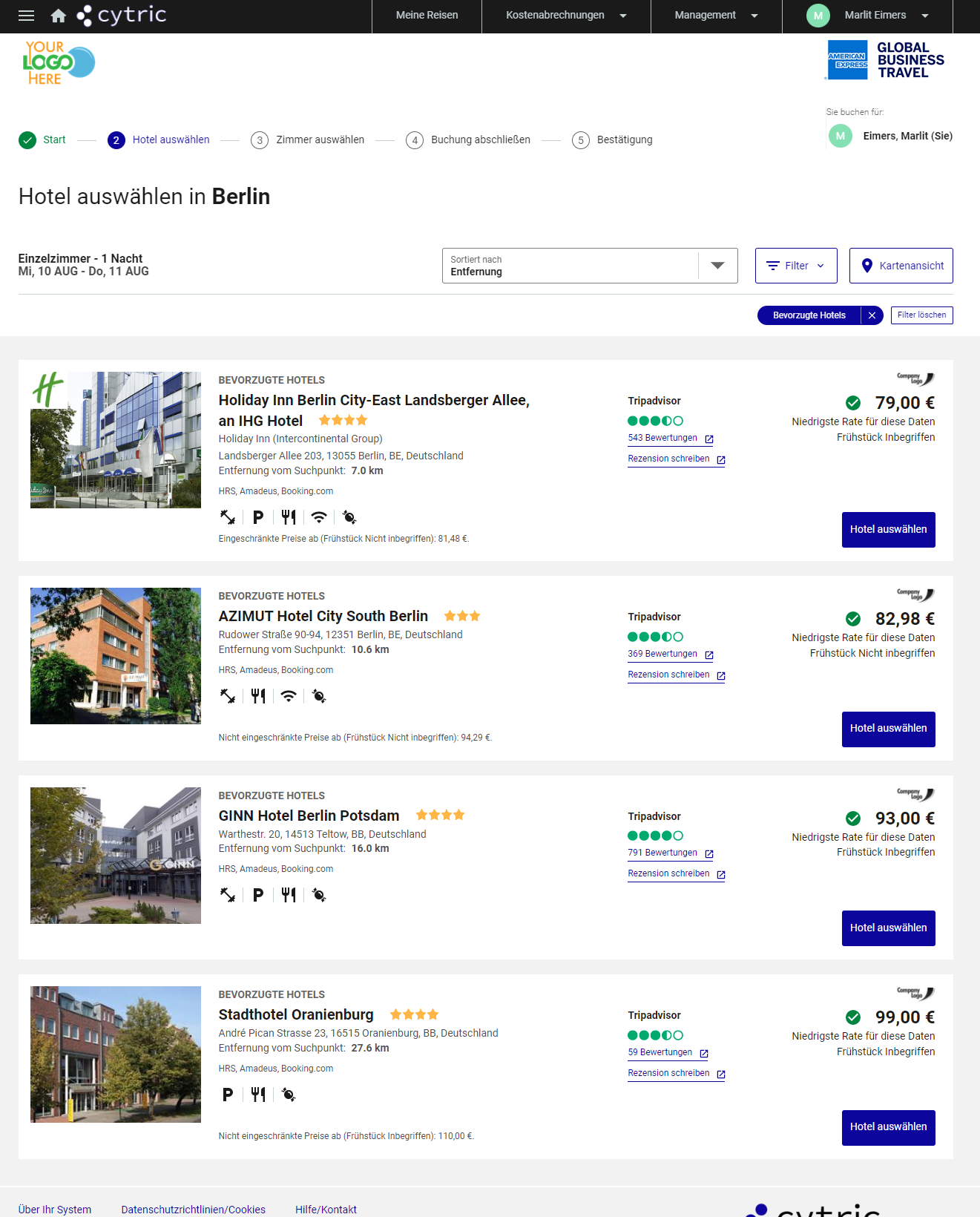Open Über Ihr System footer link

(x=55, y=1210)
